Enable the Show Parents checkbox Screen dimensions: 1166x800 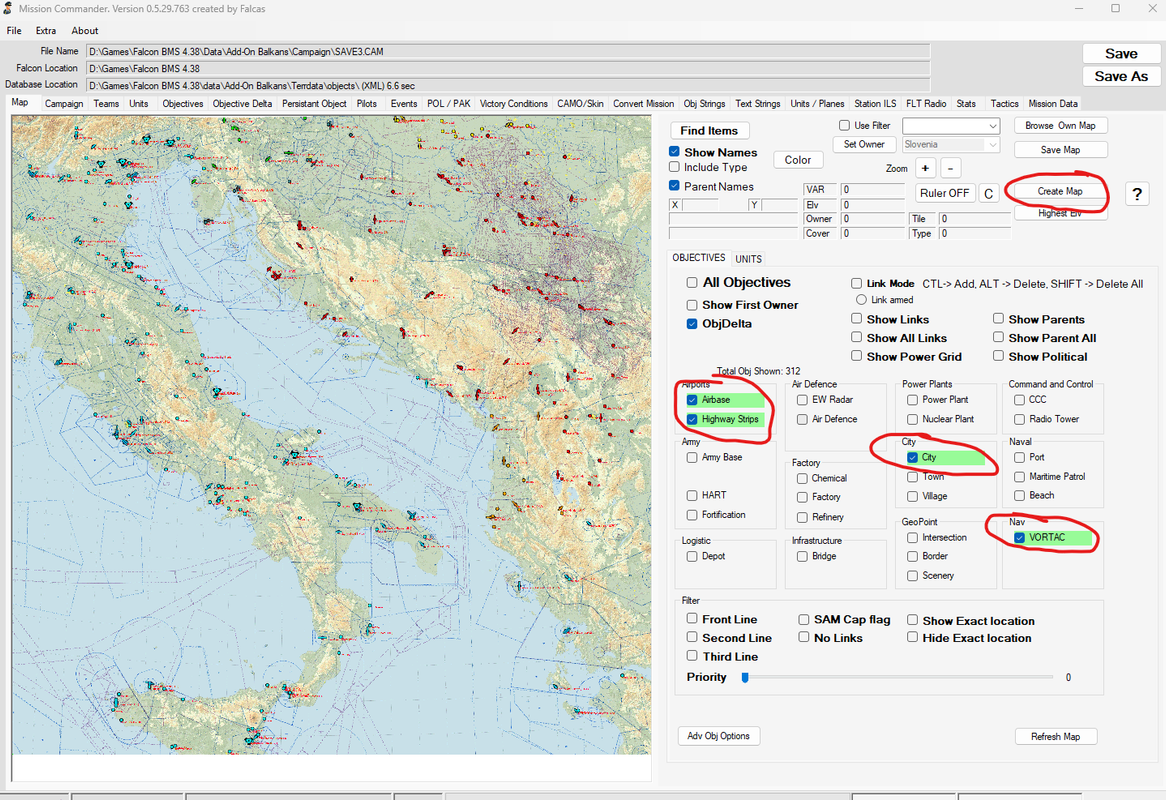tap(998, 319)
